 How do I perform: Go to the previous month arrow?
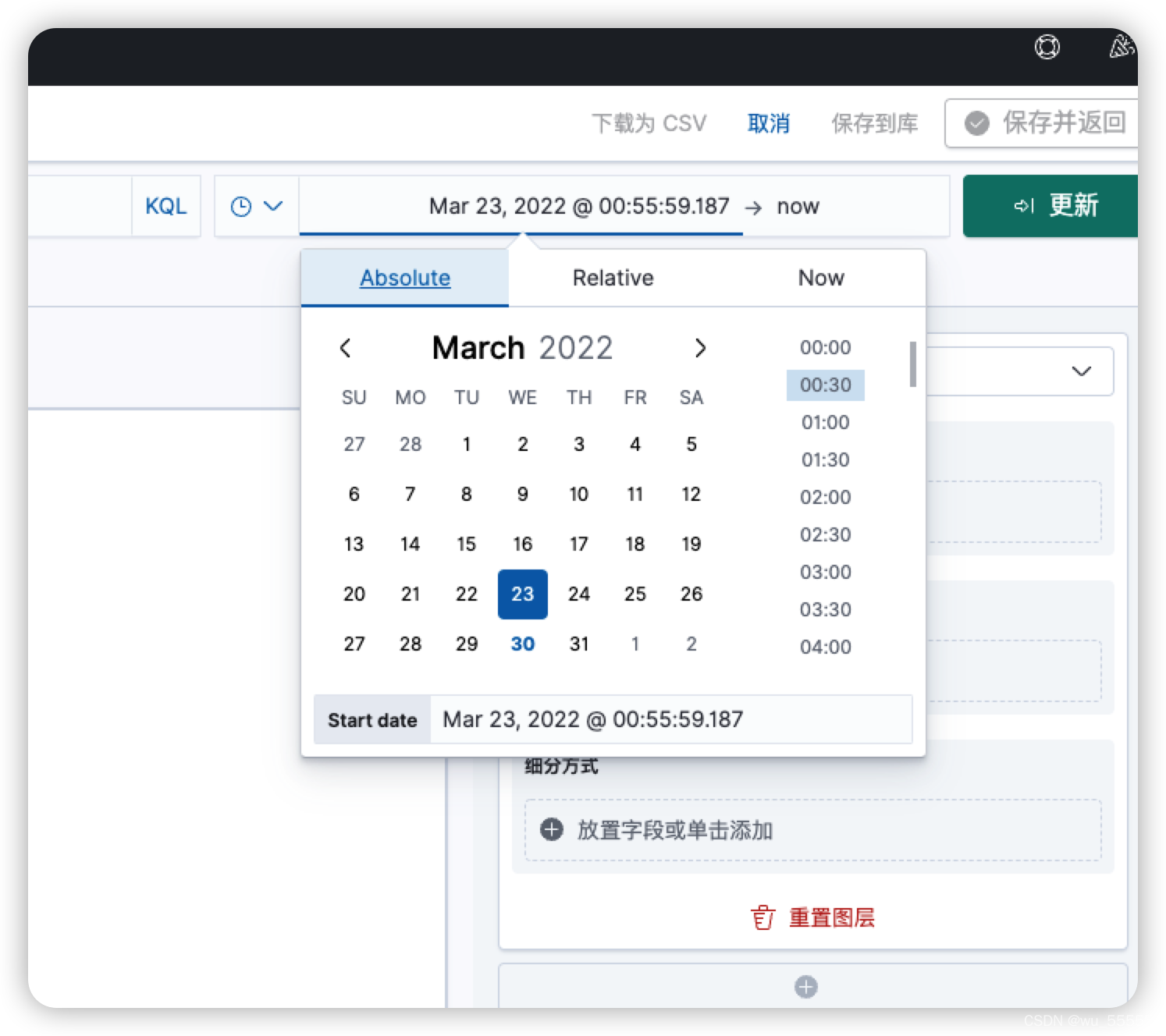[x=346, y=348]
